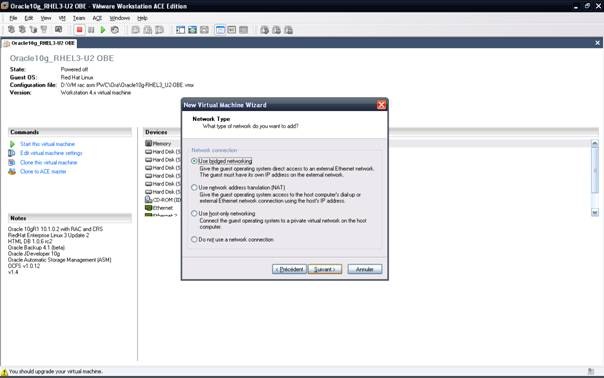604x378 pixels.
Task: Select Use bridged networking option
Action: 195,161
